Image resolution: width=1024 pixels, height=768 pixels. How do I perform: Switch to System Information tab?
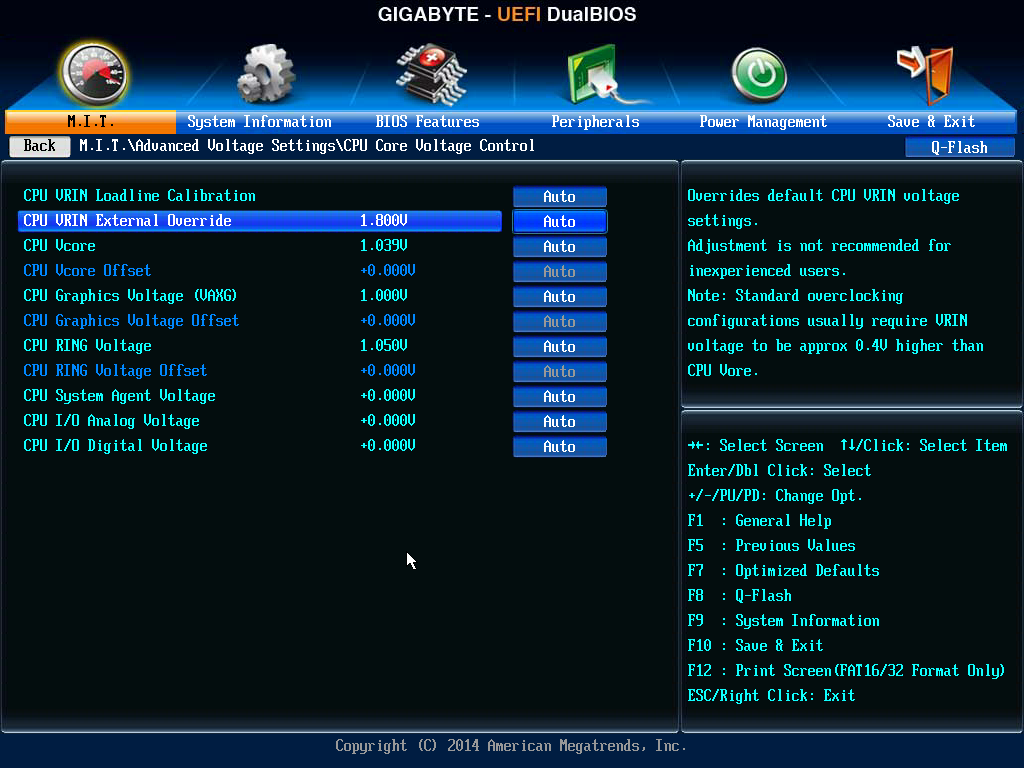click(x=259, y=121)
